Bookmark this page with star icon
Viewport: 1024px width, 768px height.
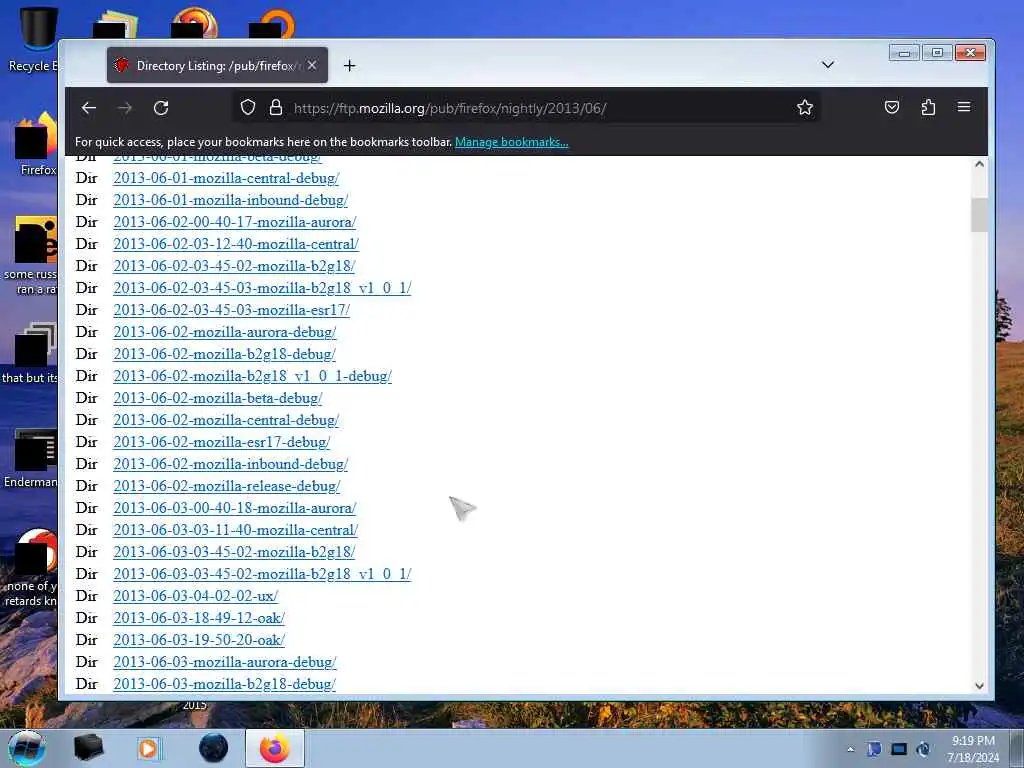coord(805,107)
